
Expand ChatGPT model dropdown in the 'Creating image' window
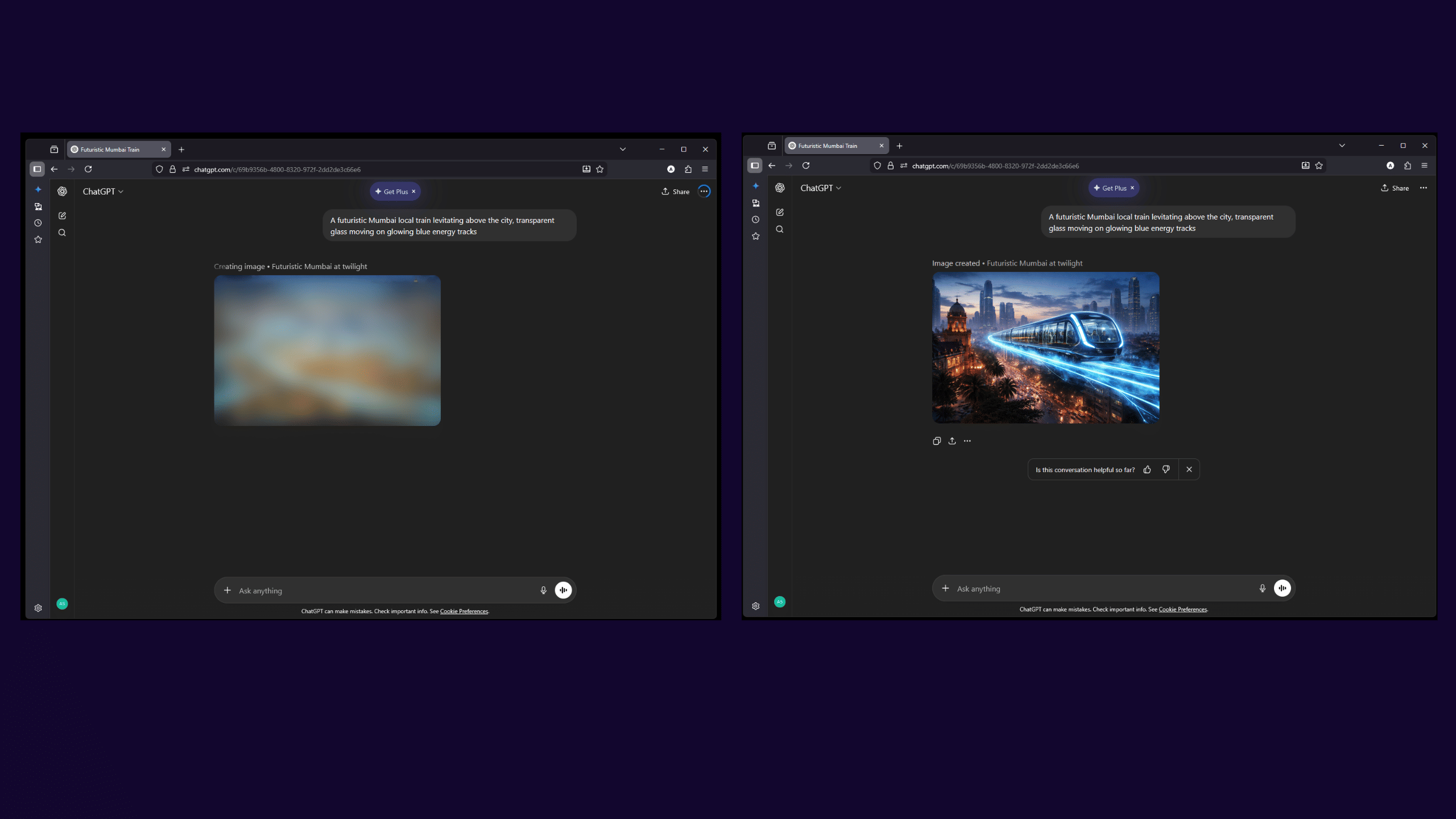tap(103, 192)
